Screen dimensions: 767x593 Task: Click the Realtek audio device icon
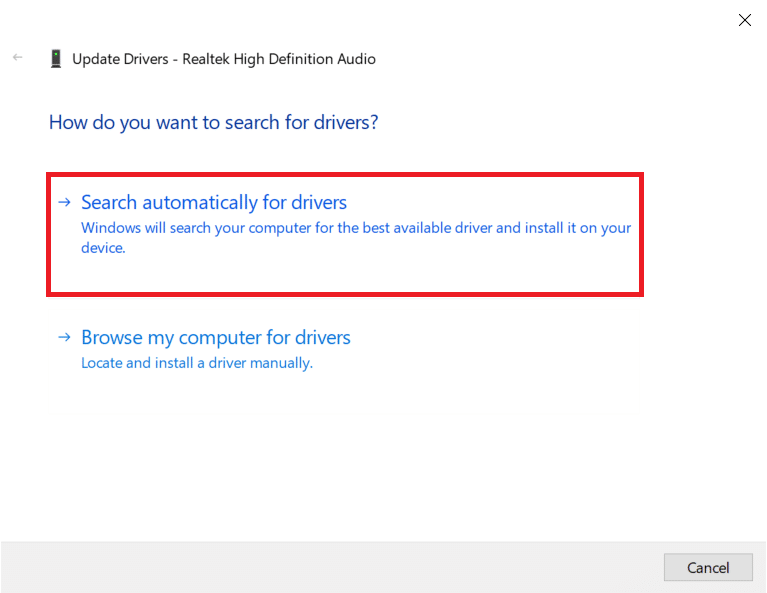[x=55, y=59]
